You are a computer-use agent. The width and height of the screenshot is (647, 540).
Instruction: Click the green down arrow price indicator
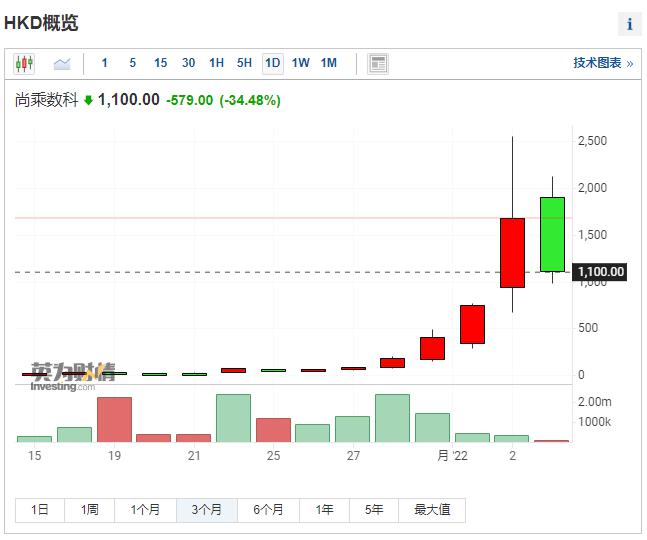[x=88, y=100]
